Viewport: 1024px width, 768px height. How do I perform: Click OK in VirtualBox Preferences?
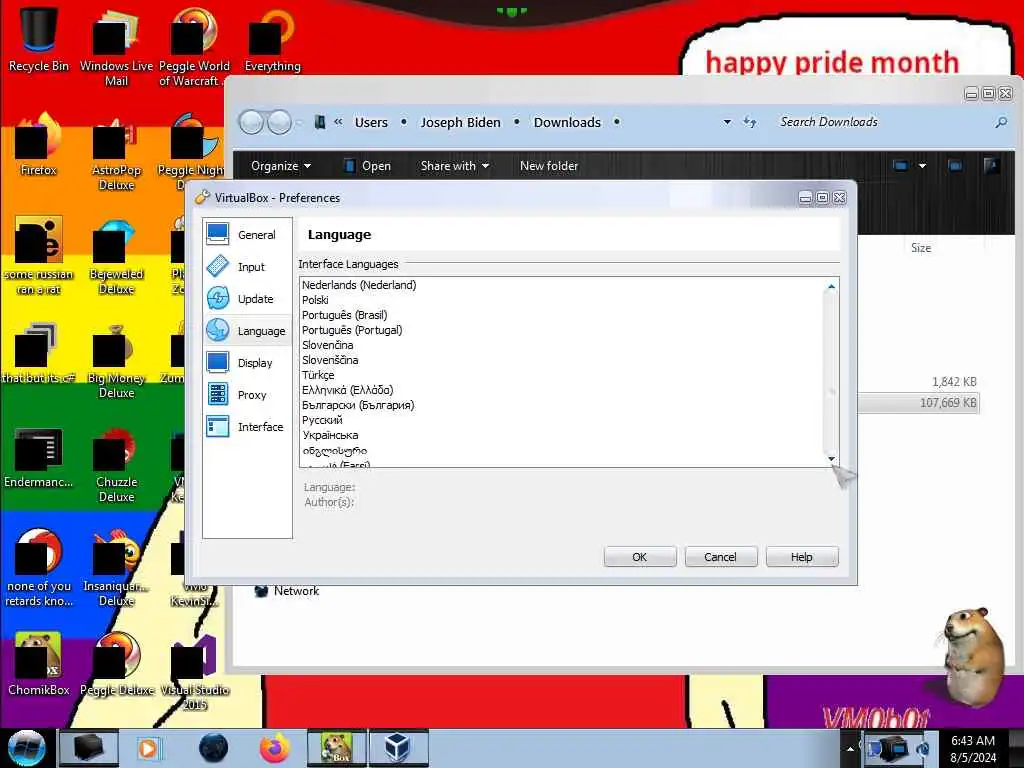pos(639,557)
